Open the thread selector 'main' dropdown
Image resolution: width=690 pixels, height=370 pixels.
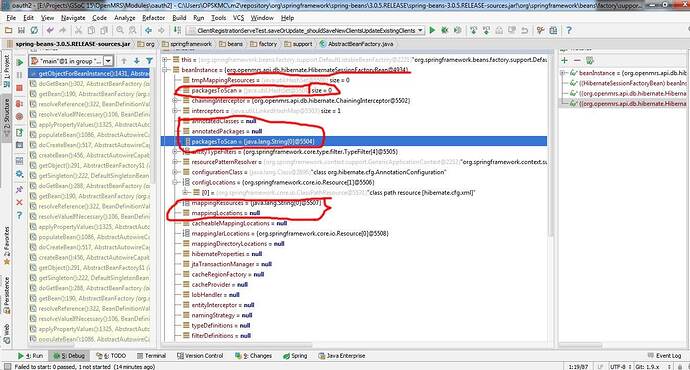pos(71,61)
